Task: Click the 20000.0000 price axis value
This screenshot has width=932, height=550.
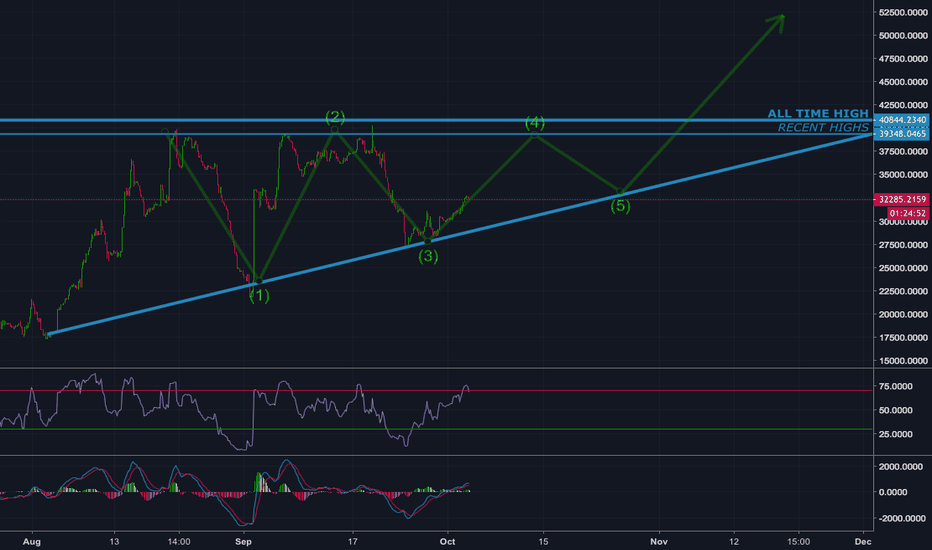Action: coord(903,315)
